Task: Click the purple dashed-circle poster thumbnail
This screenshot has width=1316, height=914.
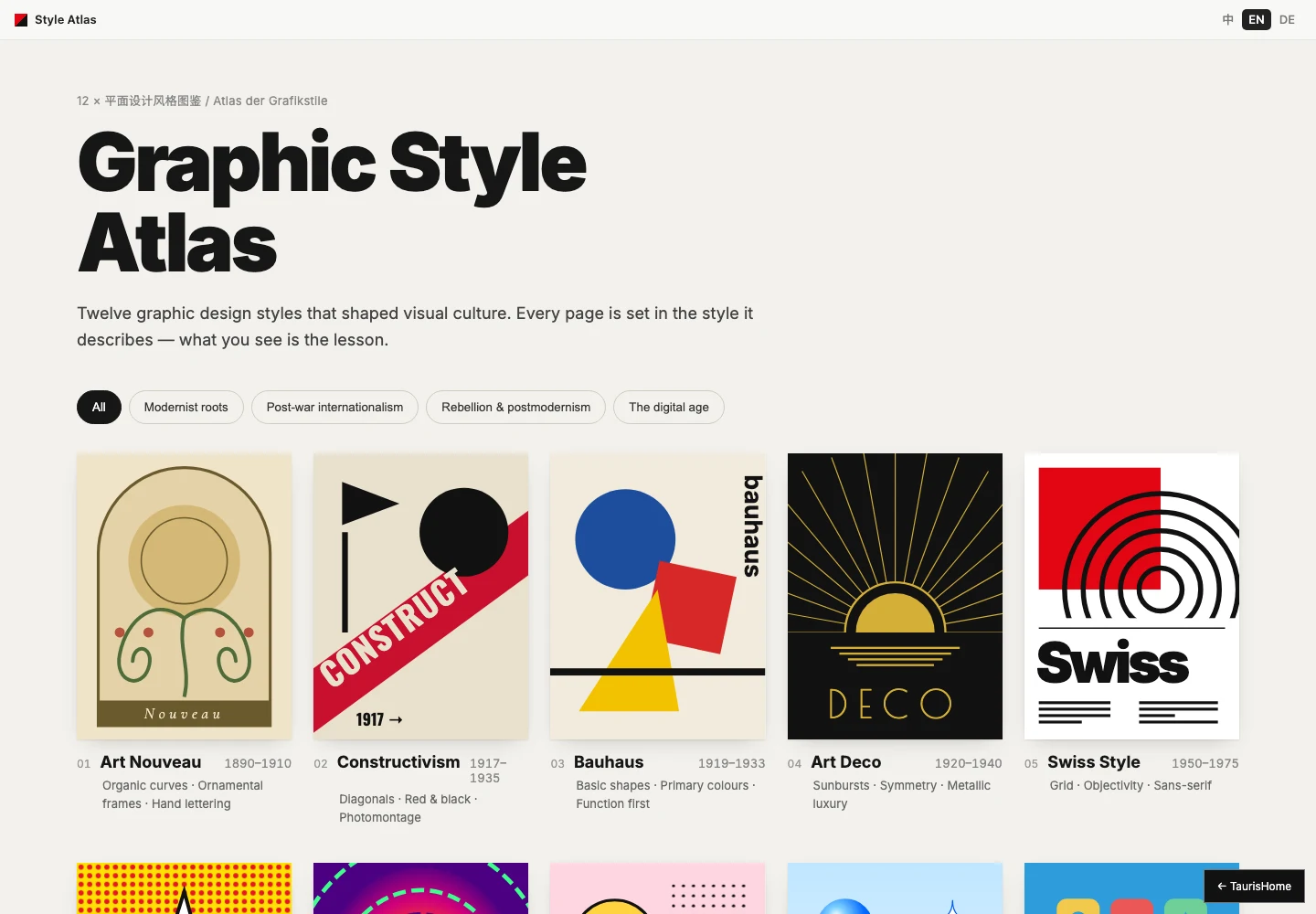Action: coord(421,888)
